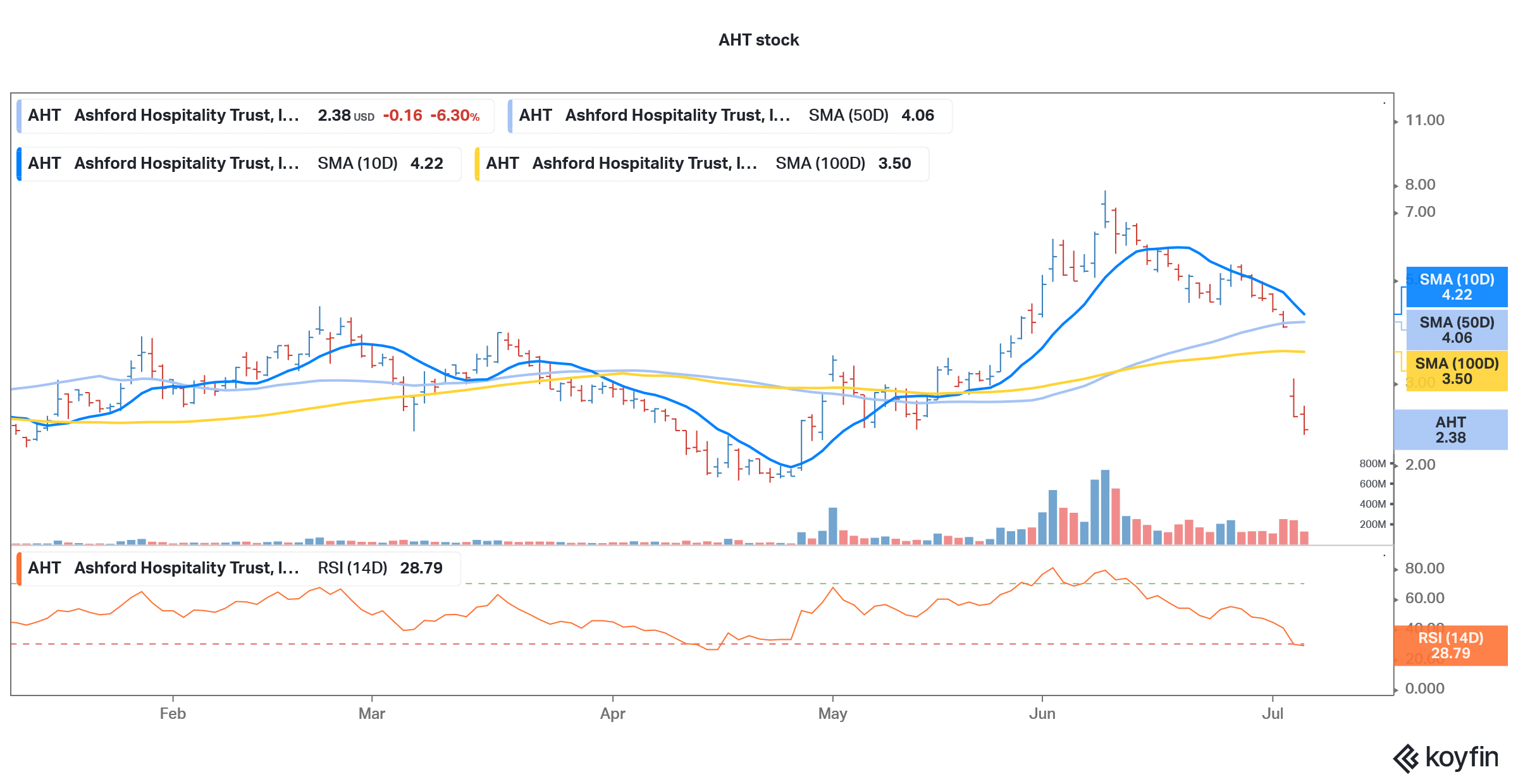
Task: Click the -0.16 price change value
Action: [x=402, y=116]
